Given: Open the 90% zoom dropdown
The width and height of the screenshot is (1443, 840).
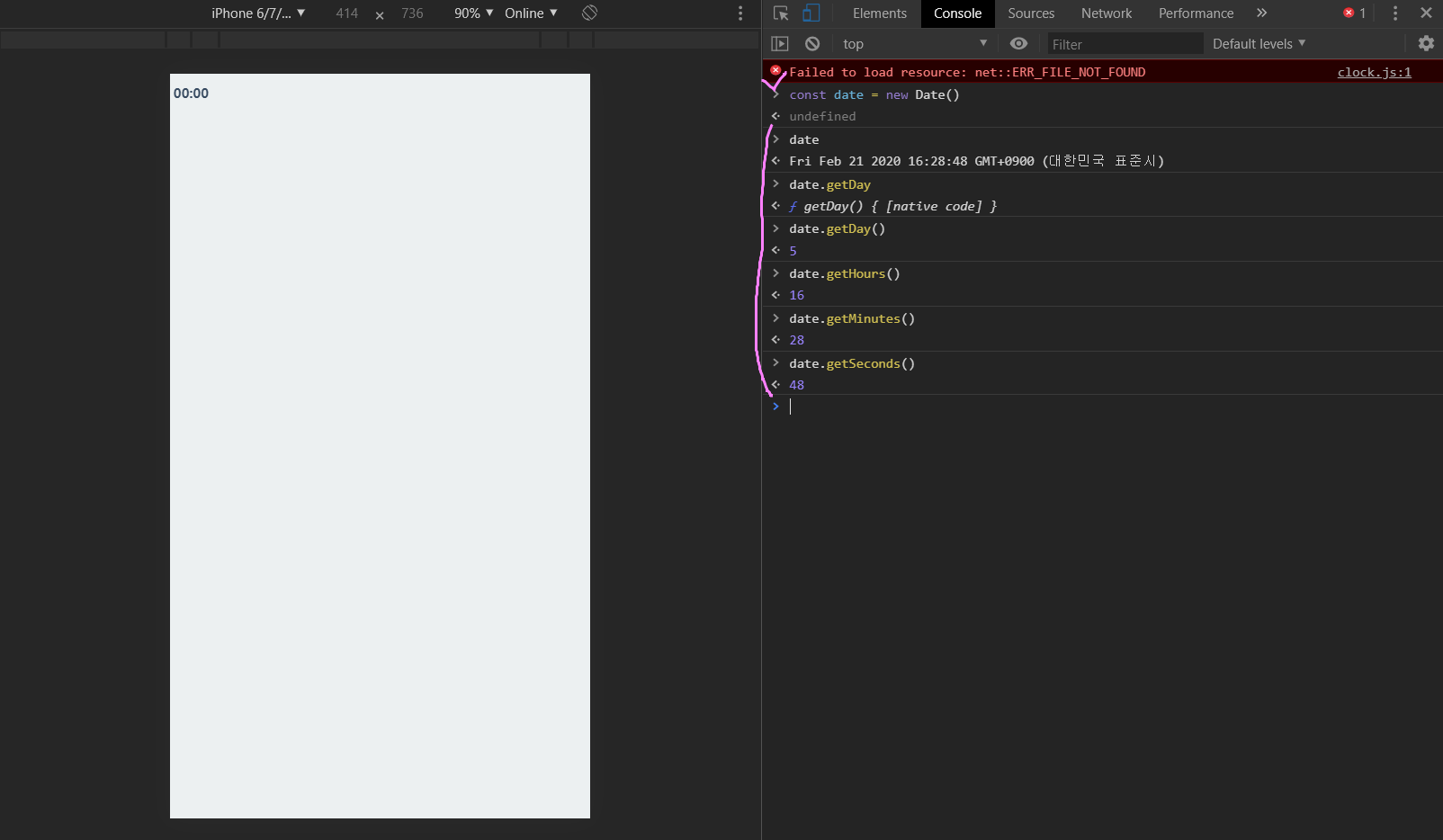Looking at the screenshot, I should [473, 13].
